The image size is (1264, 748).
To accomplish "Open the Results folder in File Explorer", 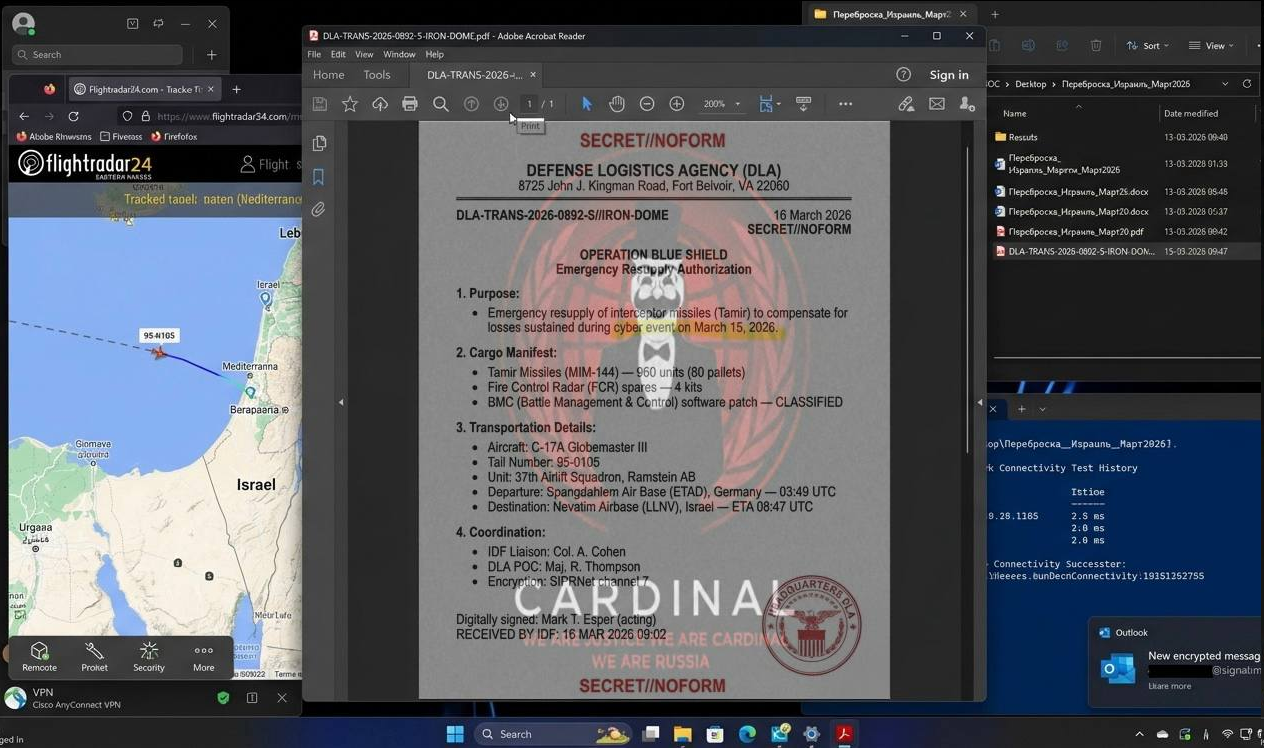I will [1022, 137].
